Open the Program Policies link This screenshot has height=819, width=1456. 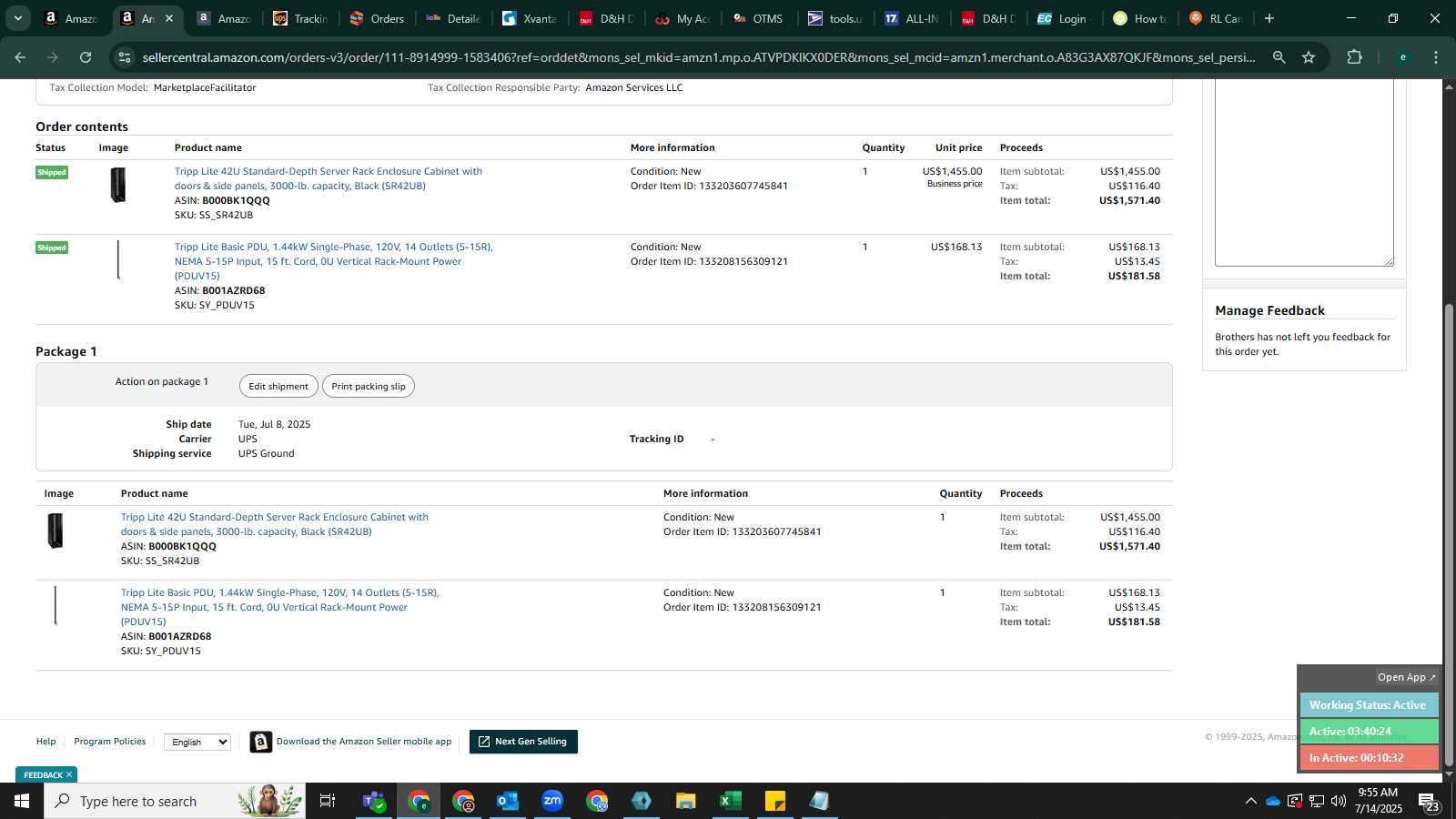[110, 742]
